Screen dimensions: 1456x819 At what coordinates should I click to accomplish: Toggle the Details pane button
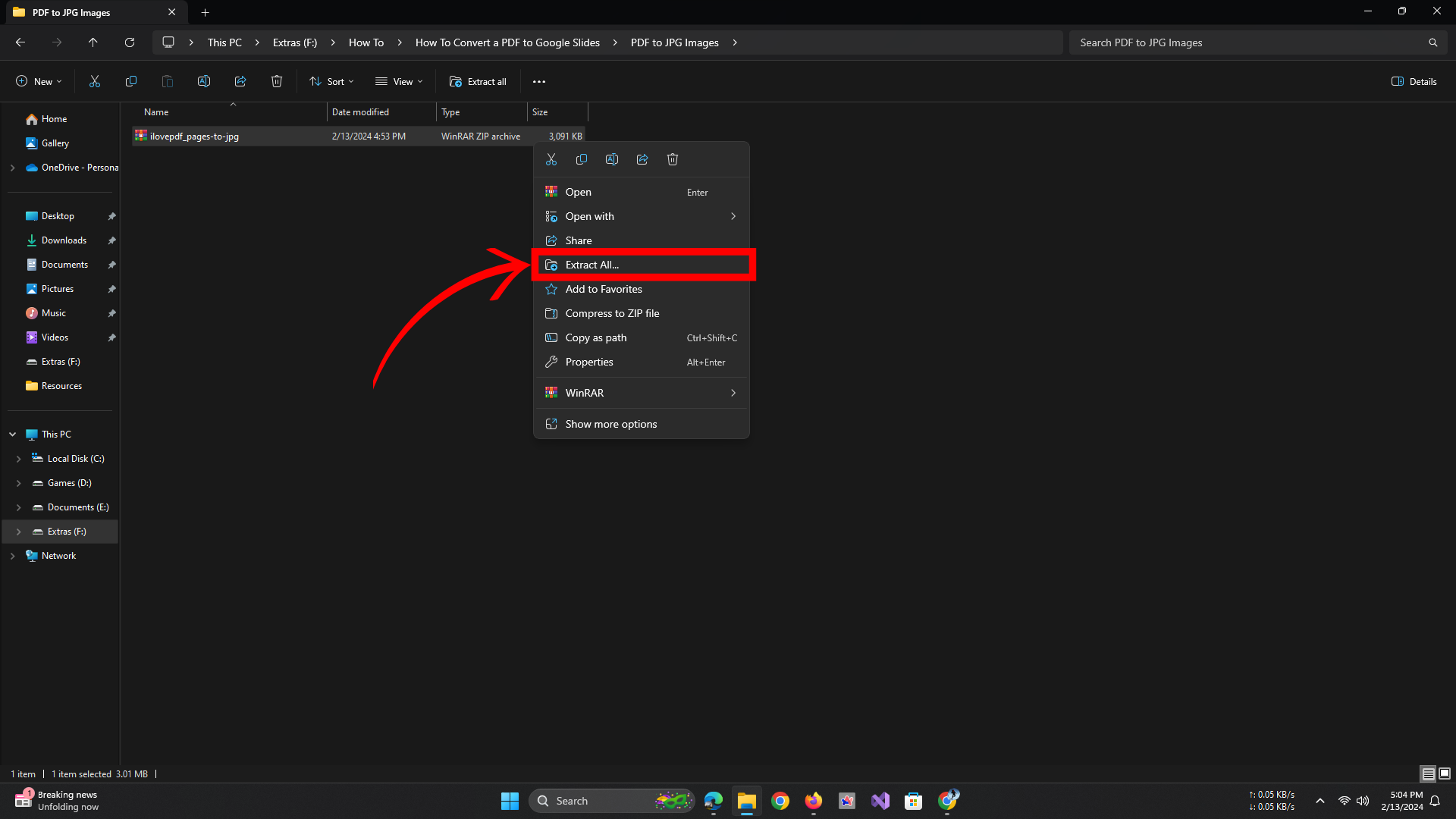[x=1414, y=81]
